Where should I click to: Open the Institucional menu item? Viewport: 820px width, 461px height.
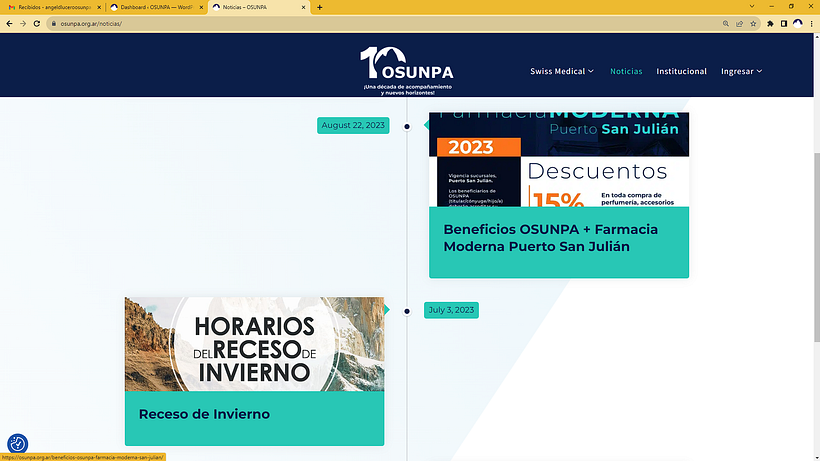(x=681, y=71)
